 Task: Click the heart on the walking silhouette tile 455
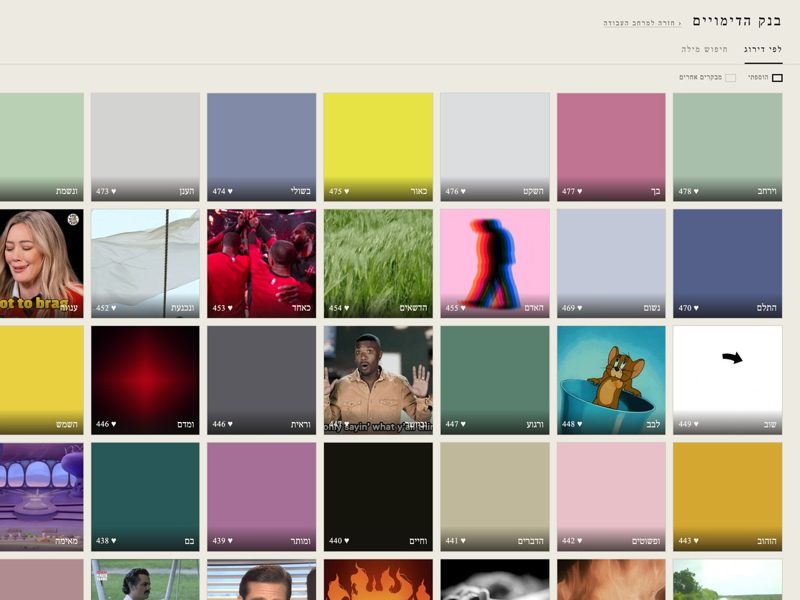[463, 308]
